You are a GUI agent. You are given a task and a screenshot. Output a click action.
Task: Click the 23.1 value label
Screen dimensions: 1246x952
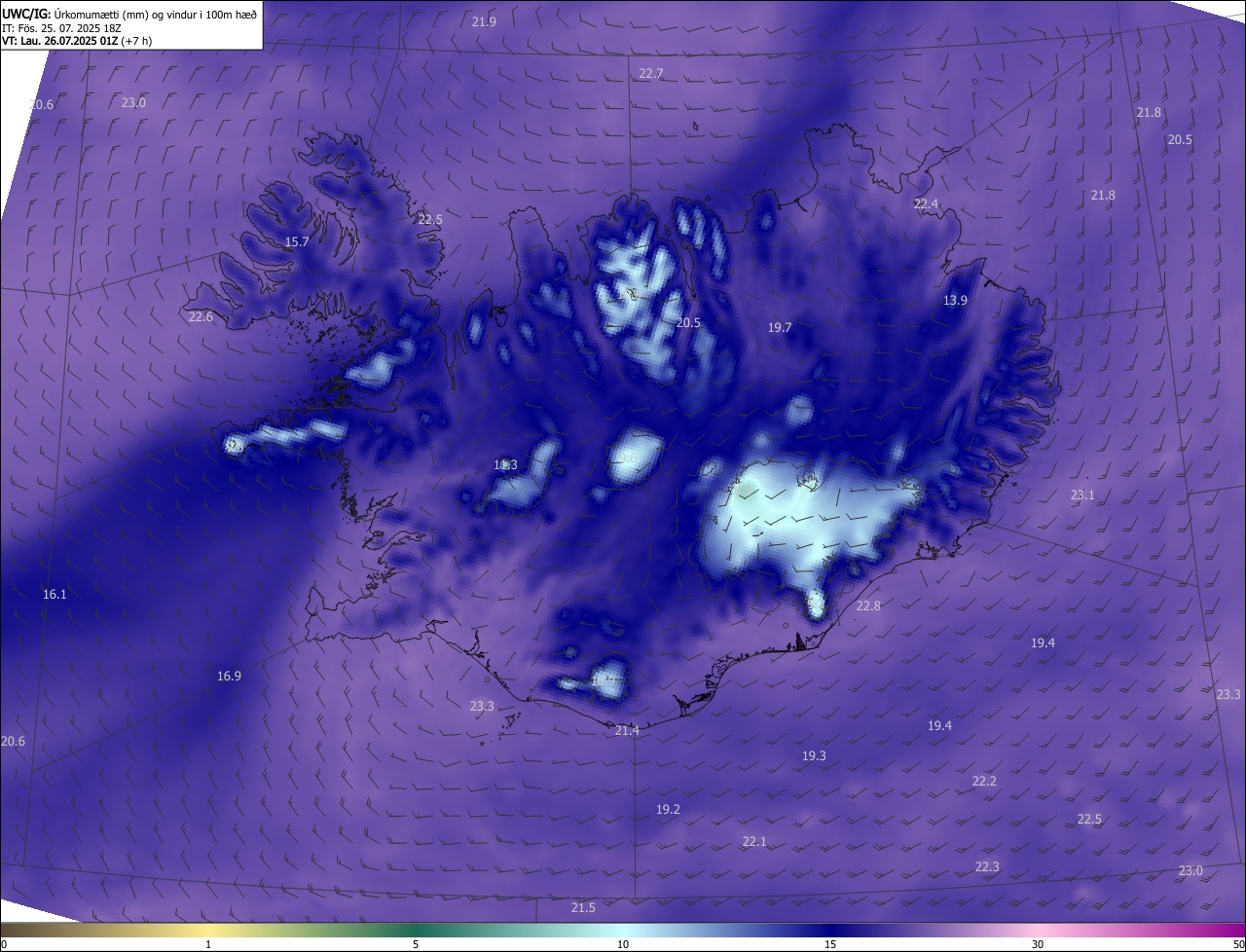1082,494
